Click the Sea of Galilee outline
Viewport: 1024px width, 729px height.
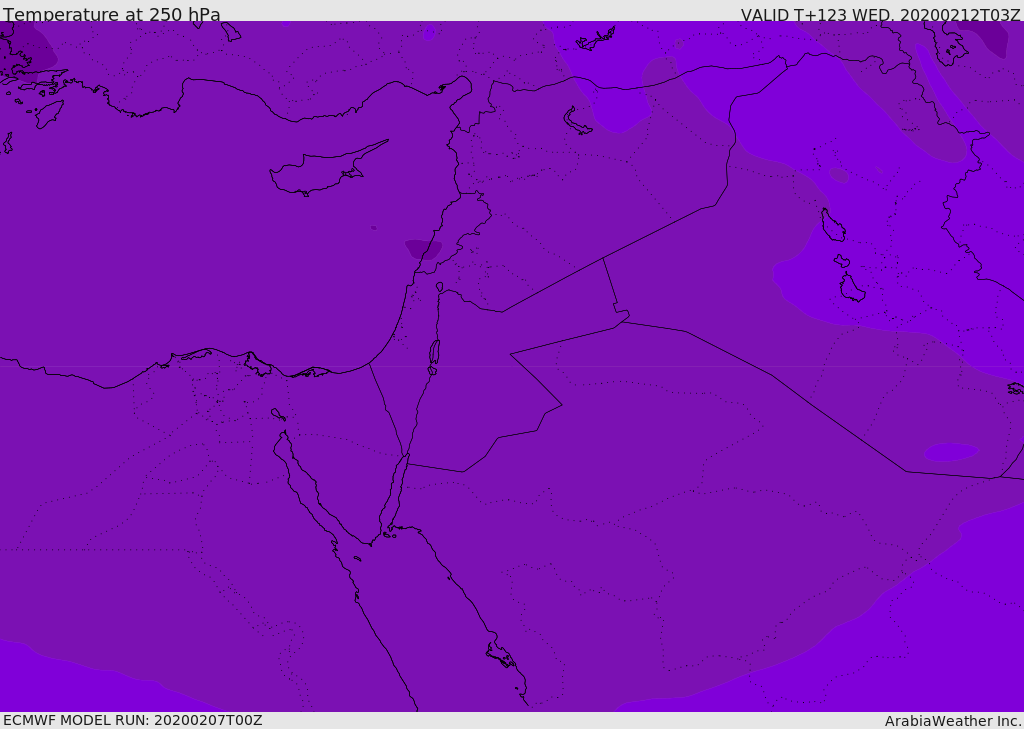point(439,287)
